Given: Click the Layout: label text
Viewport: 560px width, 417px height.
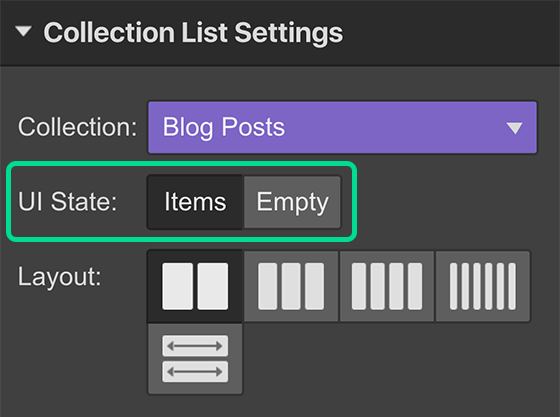Looking at the screenshot, I should 60,277.
